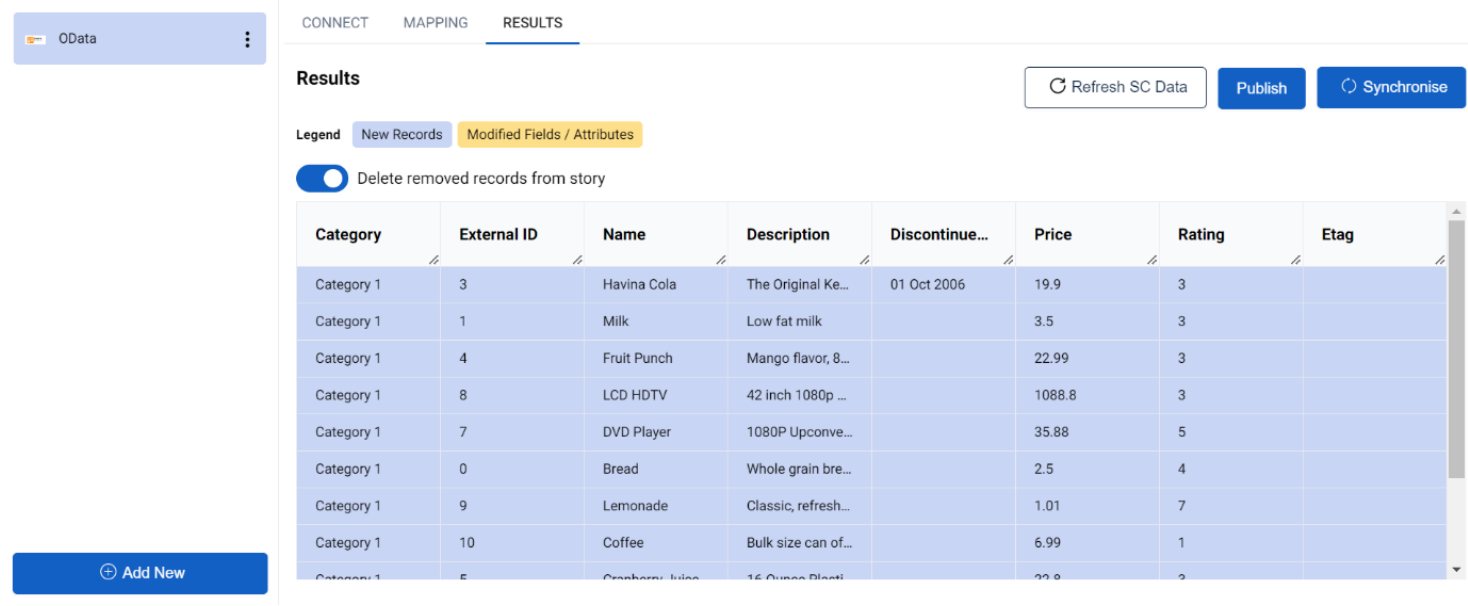Disable Delete removed records from story
This screenshot has width=1468, height=606.
[321, 177]
